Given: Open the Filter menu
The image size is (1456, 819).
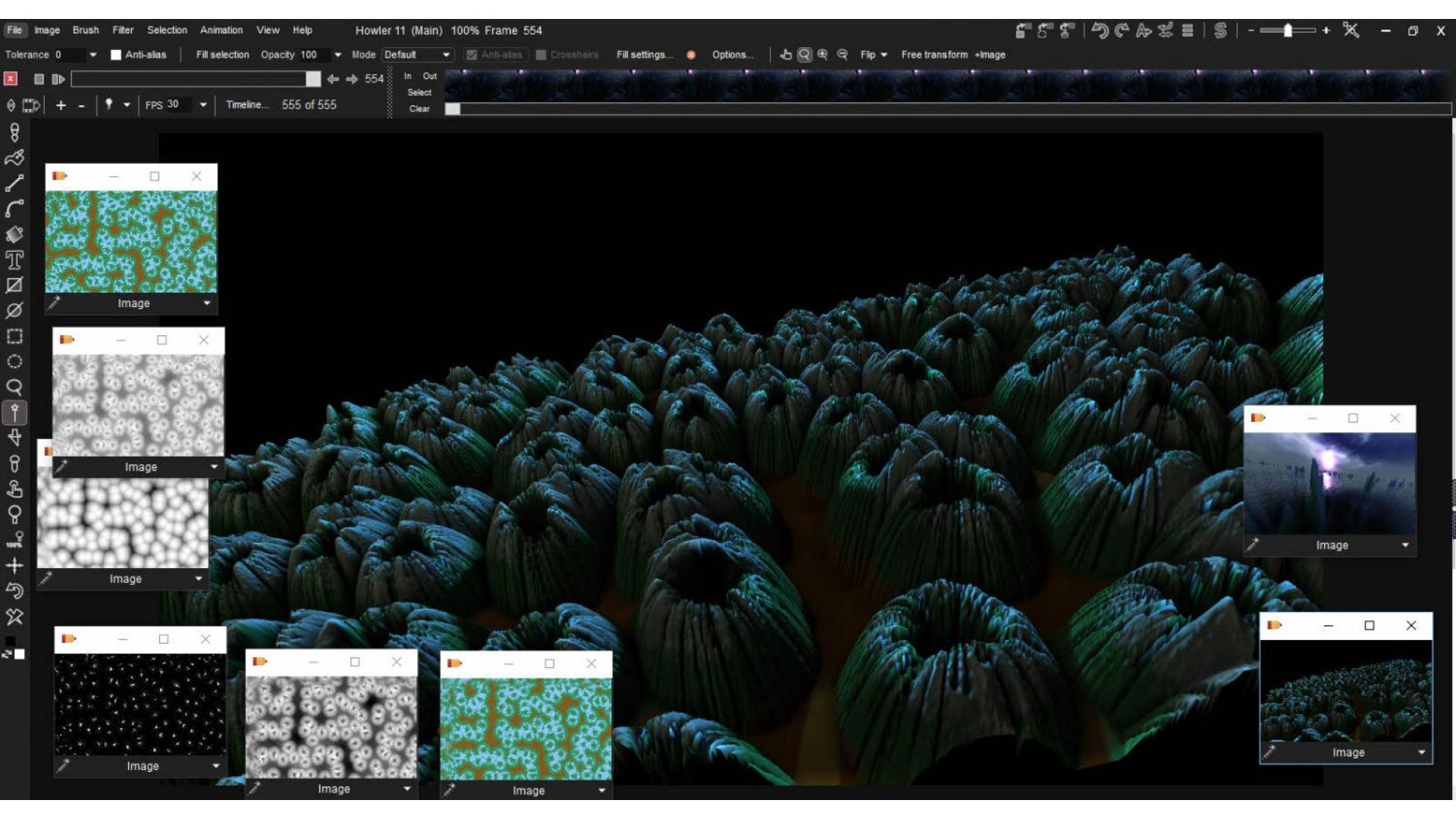Looking at the screenshot, I should click(123, 30).
